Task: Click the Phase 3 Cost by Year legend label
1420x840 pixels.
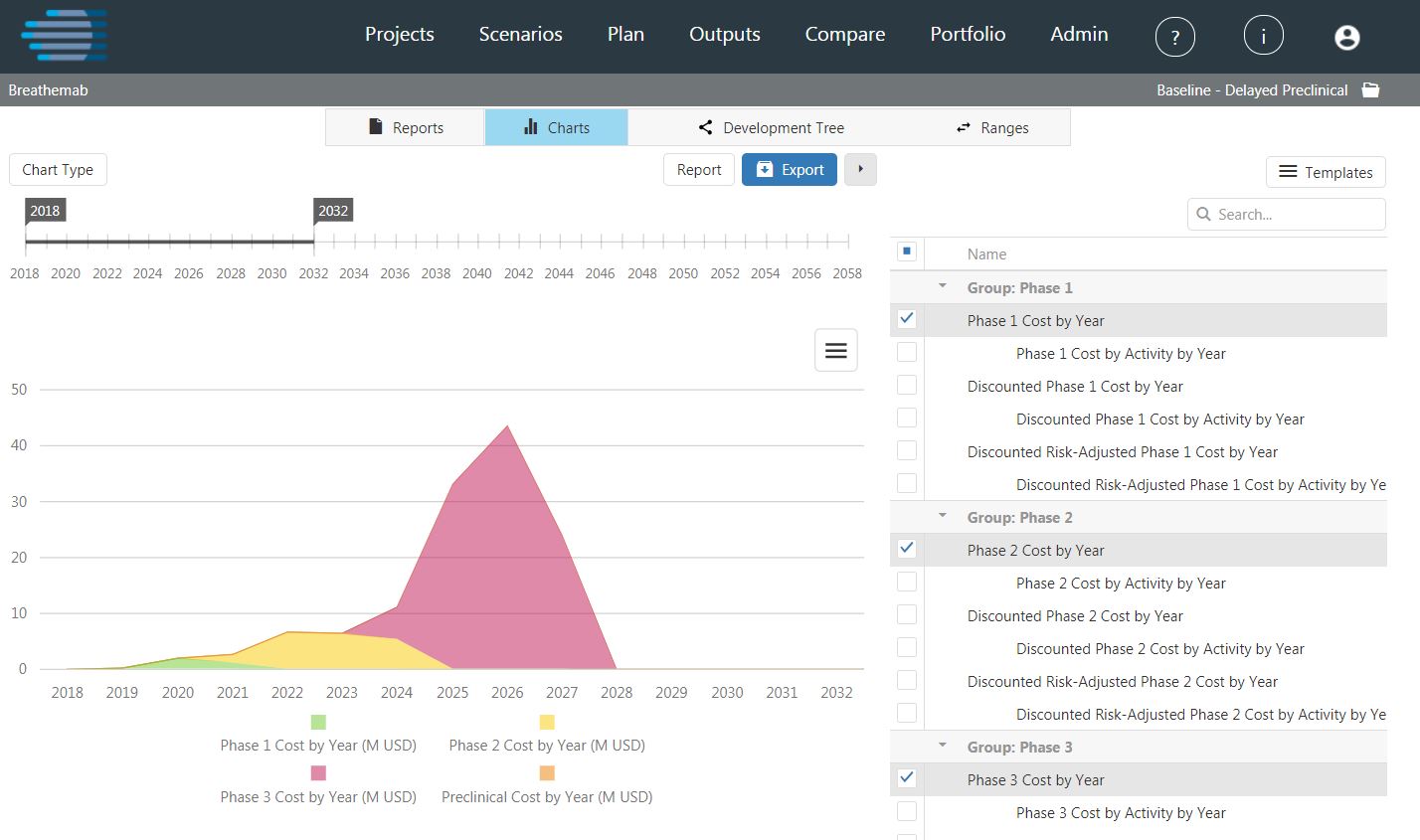Action: pyautogui.click(x=318, y=796)
